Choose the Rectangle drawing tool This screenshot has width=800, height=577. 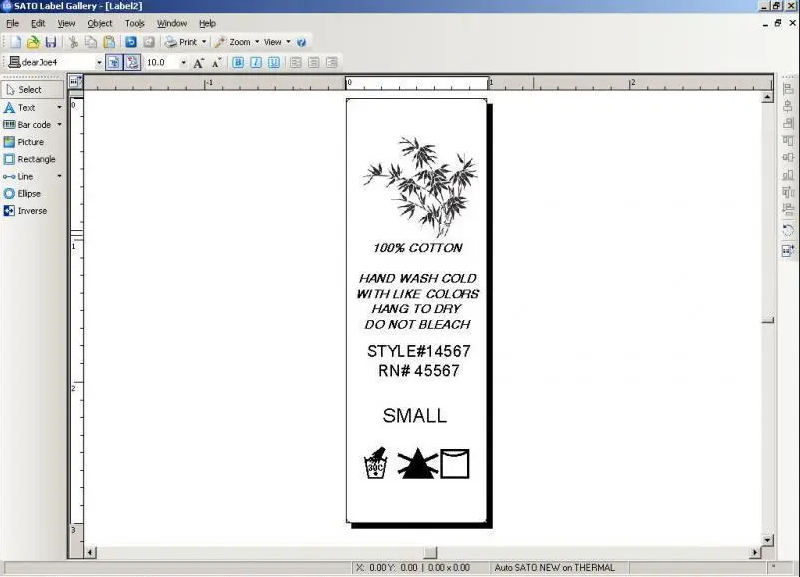click(35, 159)
